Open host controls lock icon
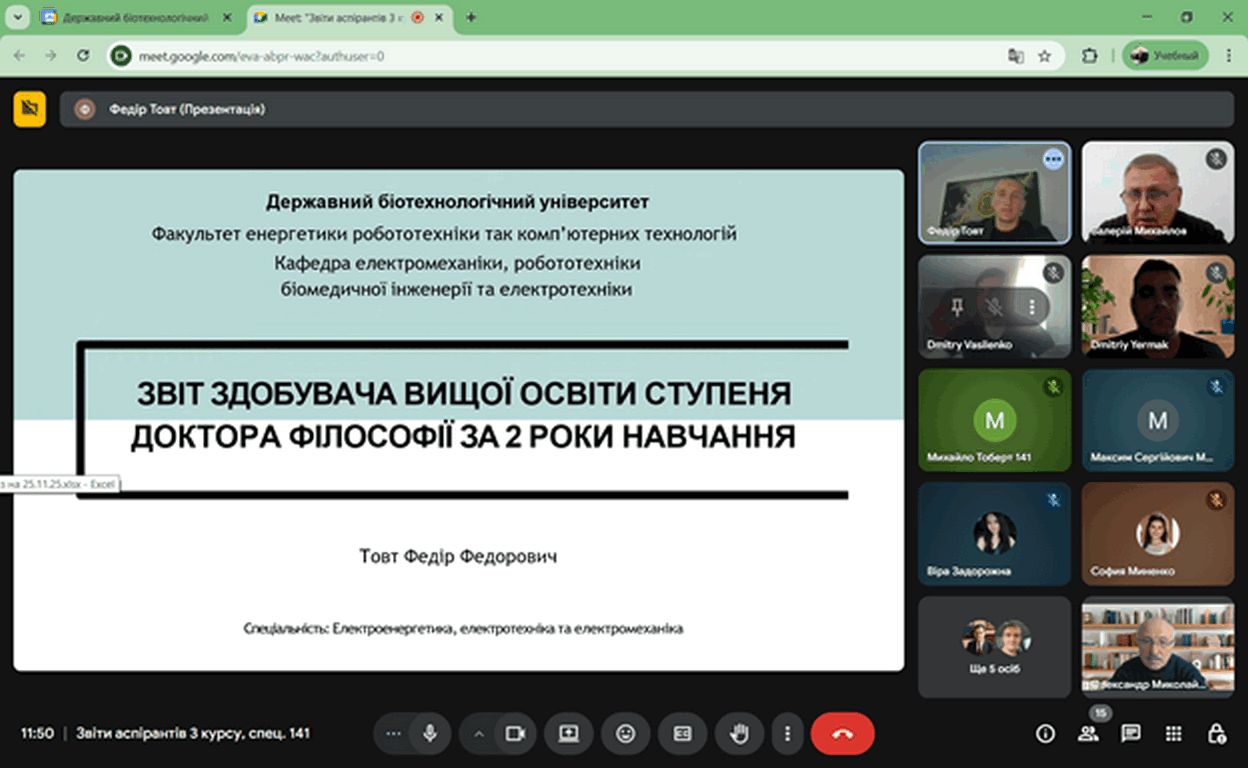Viewport: 1248px width, 768px height. point(1216,733)
